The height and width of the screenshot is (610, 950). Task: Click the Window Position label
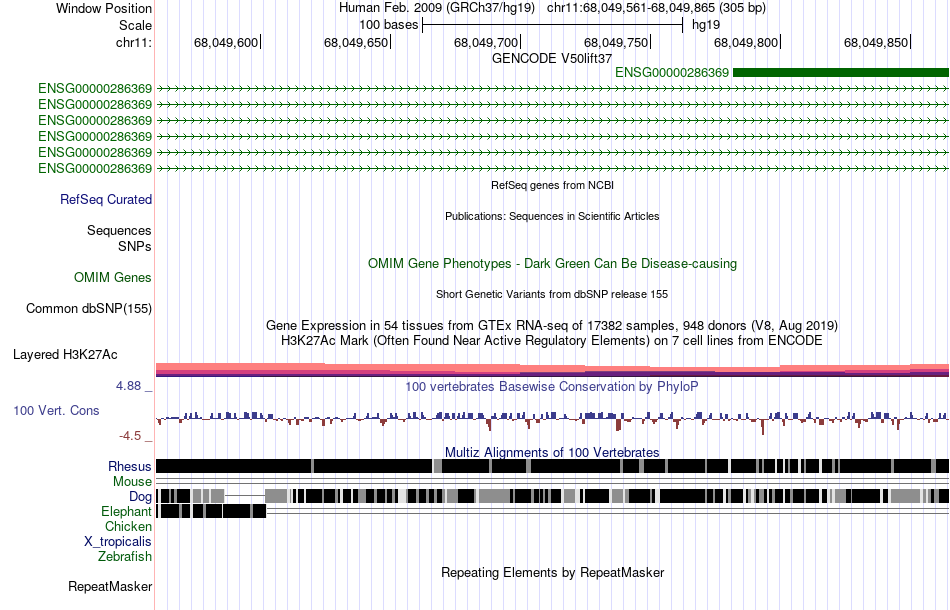[104, 8]
